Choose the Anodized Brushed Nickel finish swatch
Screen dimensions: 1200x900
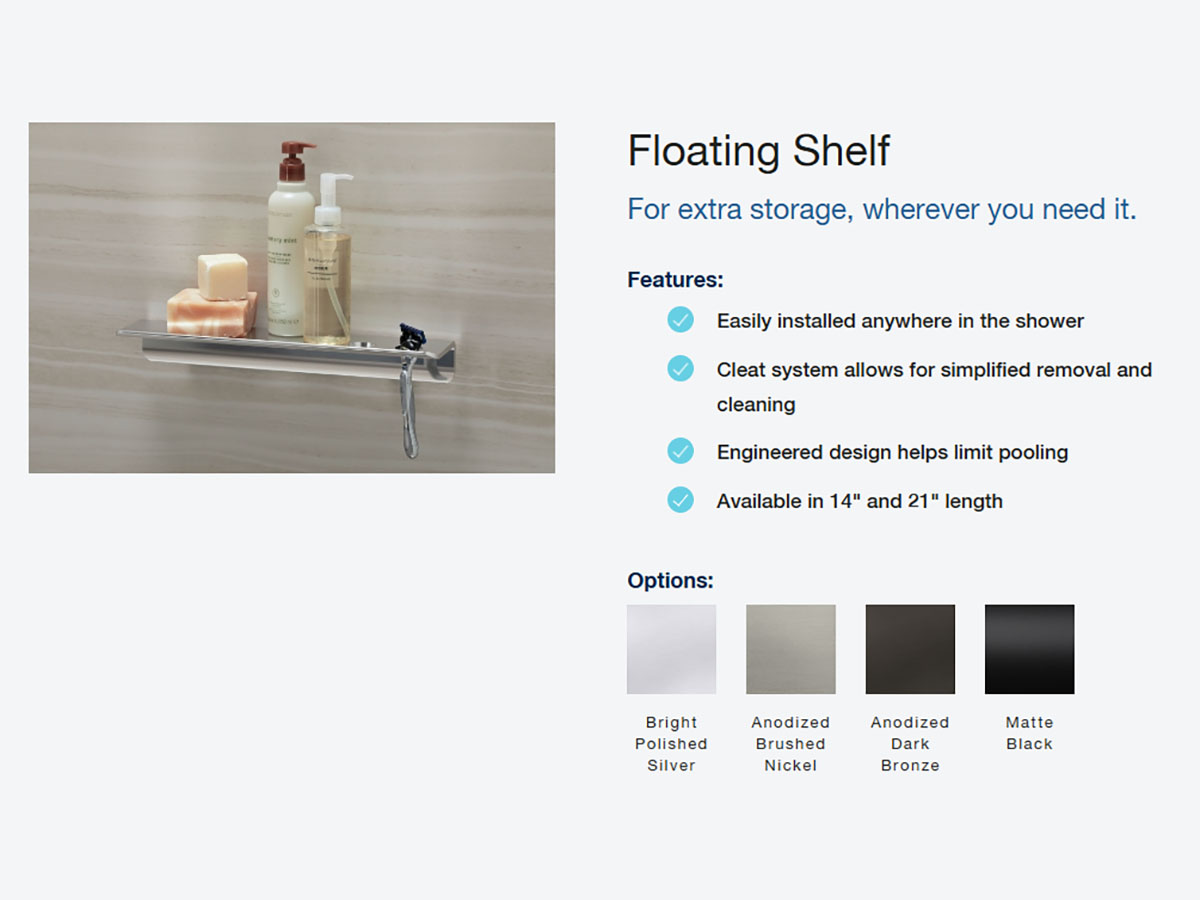[790, 649]
